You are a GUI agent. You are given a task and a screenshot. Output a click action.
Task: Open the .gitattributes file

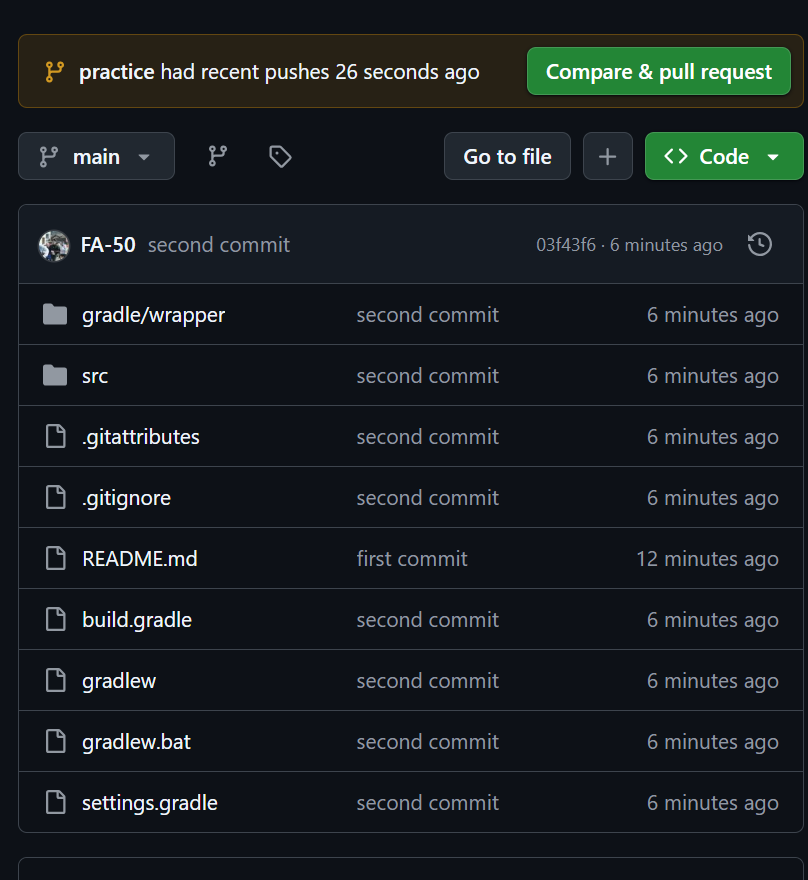(140, 437)
